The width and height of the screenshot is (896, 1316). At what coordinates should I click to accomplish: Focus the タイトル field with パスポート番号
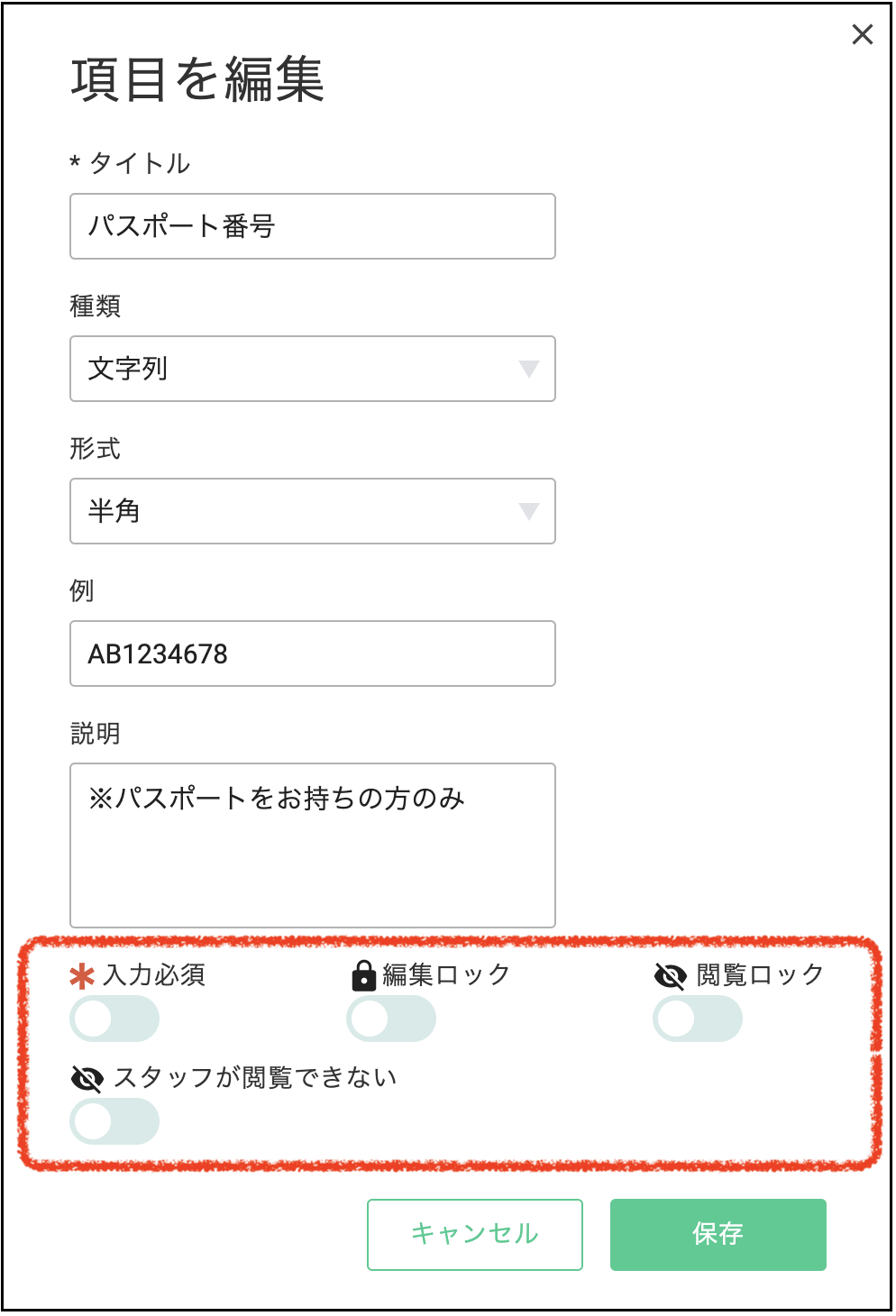click(313, 226)
